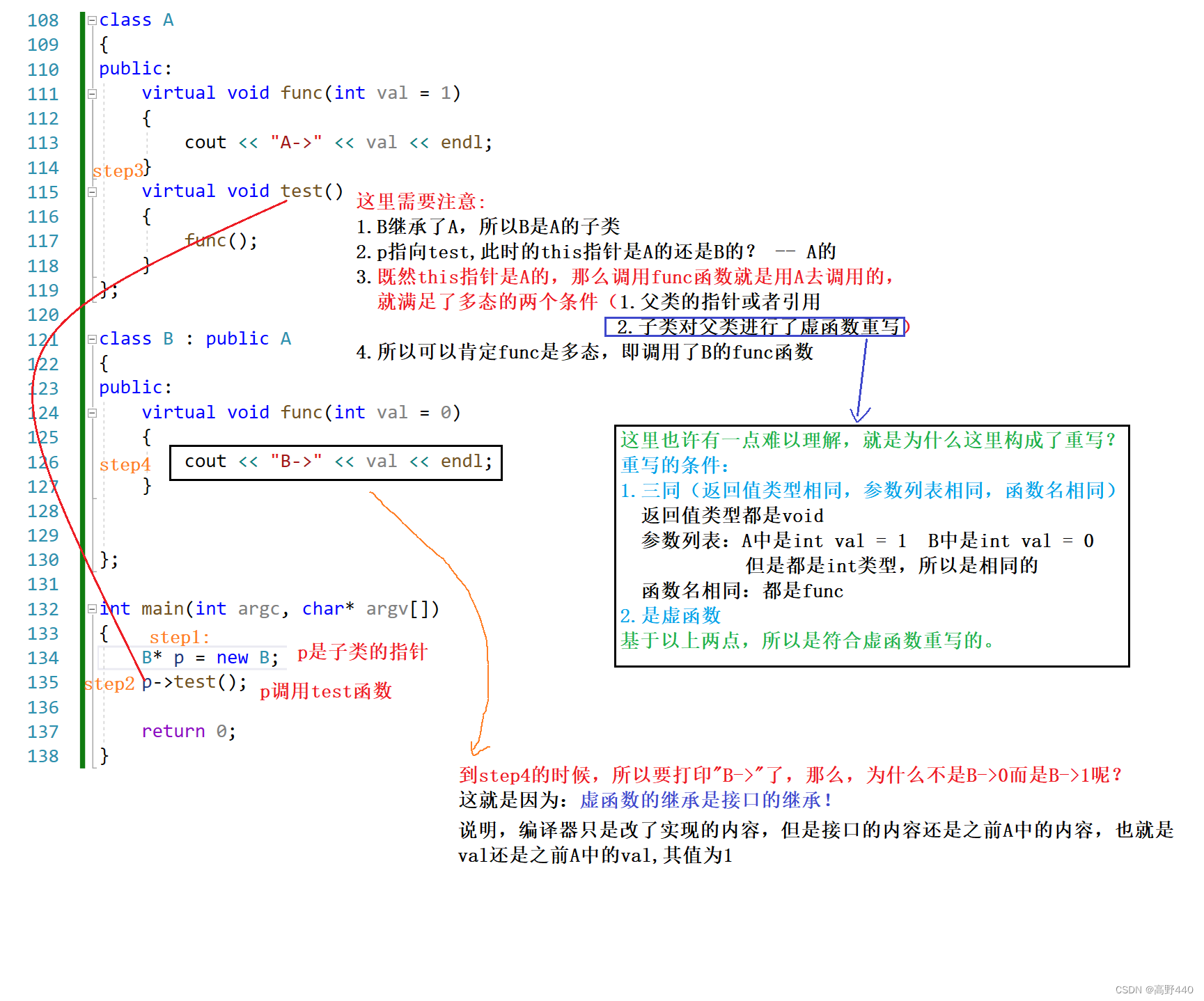1204x1001 pixels.
Task: Click blue line '1.三同' rewrite condition
Action: (868, 491)
